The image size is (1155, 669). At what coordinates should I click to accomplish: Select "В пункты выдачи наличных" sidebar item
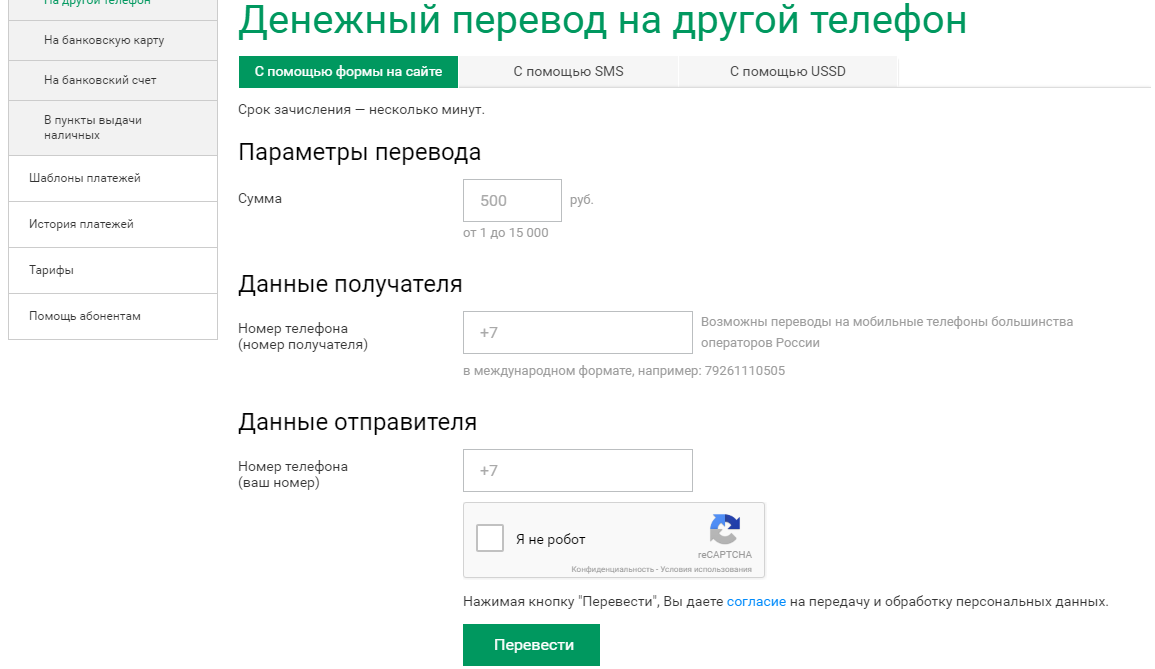point(113,127)
